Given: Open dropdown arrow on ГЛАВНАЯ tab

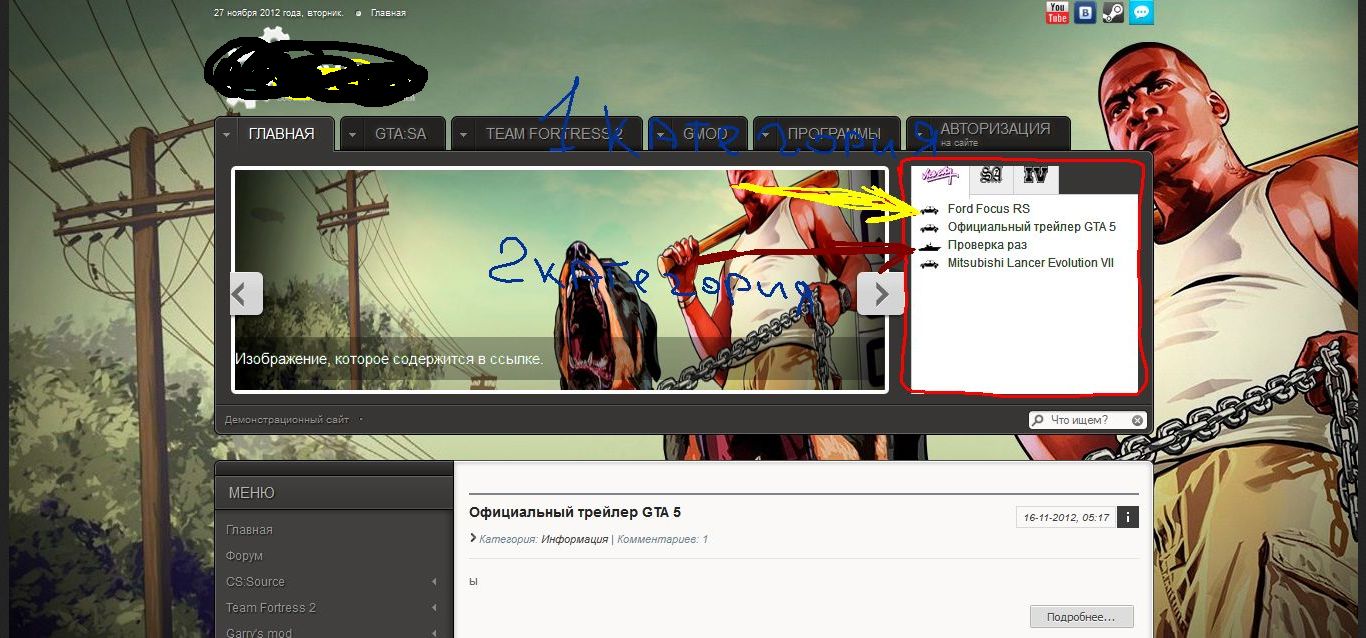Looking at the screenshot, I should [x=227, y=134].
